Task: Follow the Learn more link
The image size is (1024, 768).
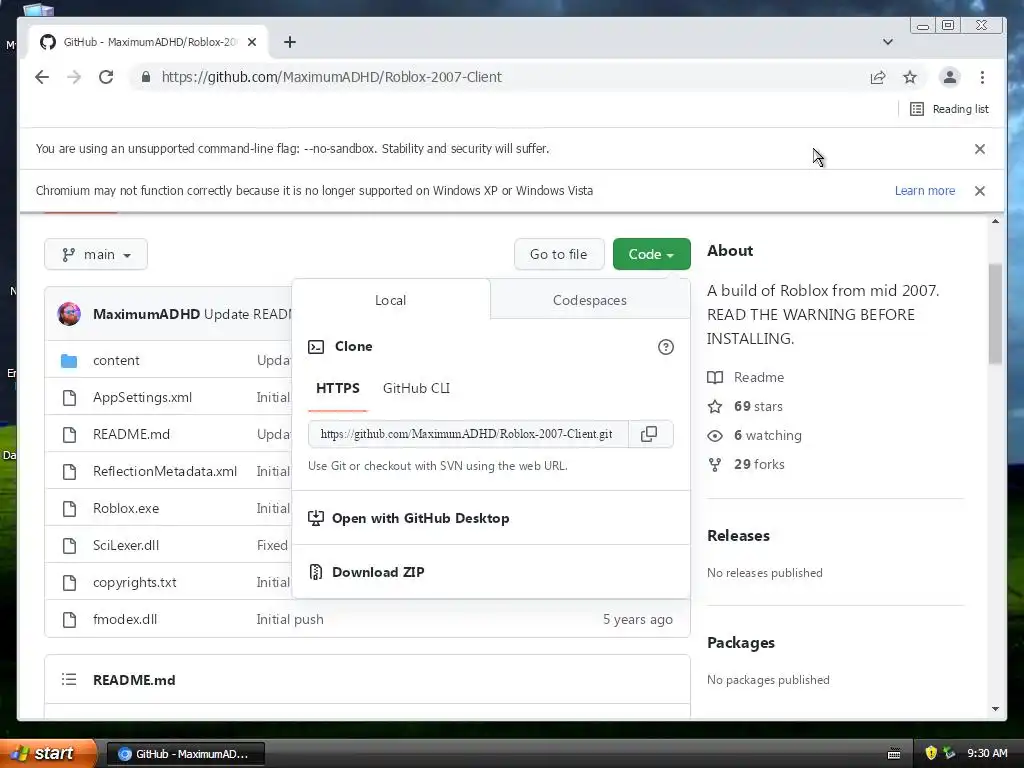Action: (x=925, y=191)
